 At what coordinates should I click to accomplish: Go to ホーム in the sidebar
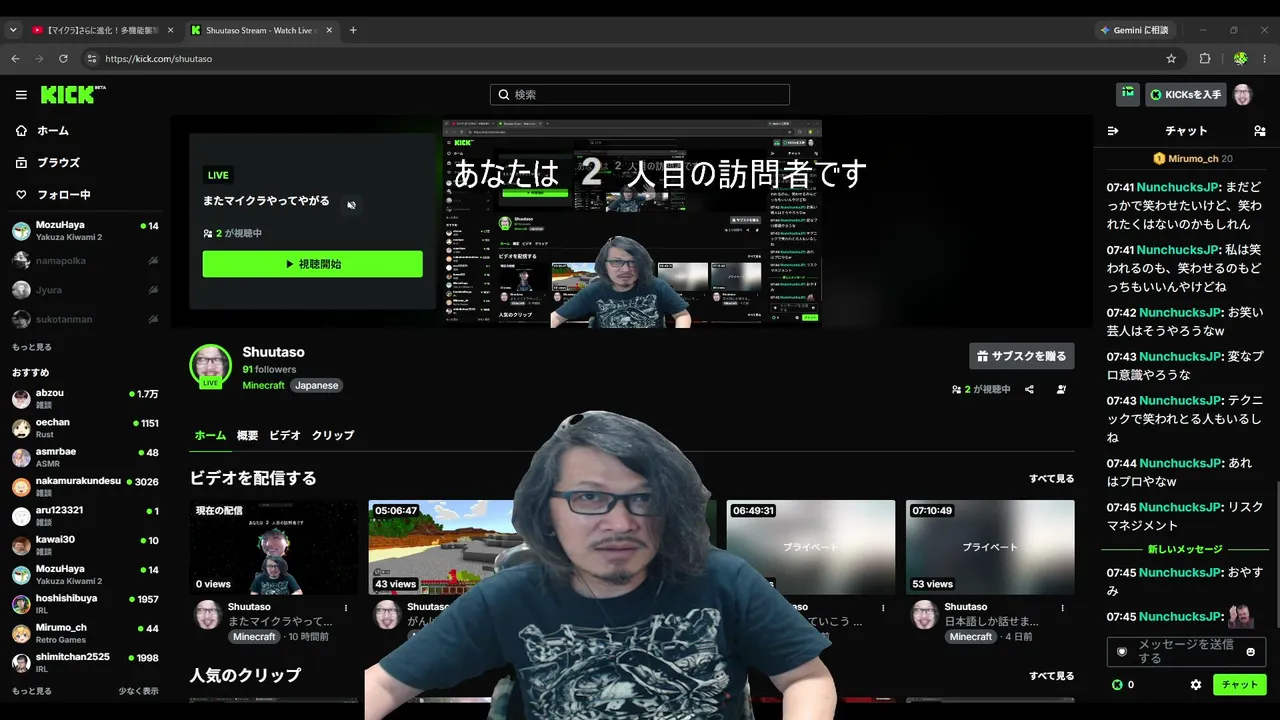[x=43, y=131]
